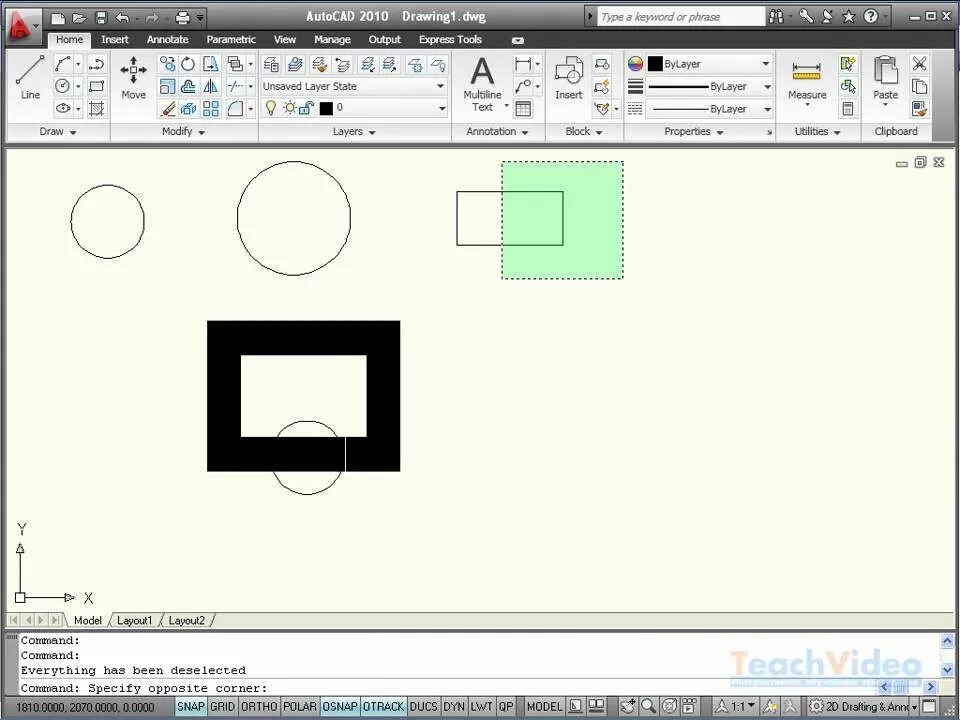
Task: Expand the Annotation panel
Action: click(x=497, y=132)
